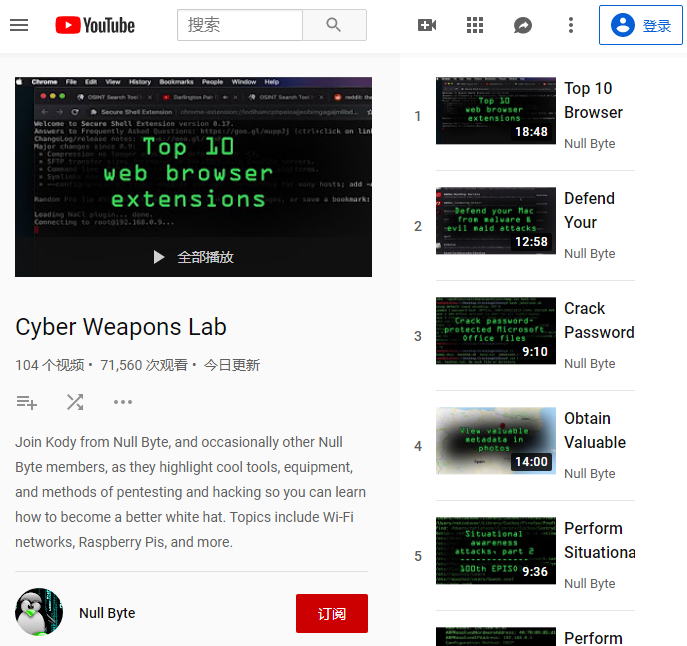Image resolution: width=687 pixels, height=646 pixels.
Task: Click into the 搜索 search field
Action: pyautogui.click(x=240, y=25)
